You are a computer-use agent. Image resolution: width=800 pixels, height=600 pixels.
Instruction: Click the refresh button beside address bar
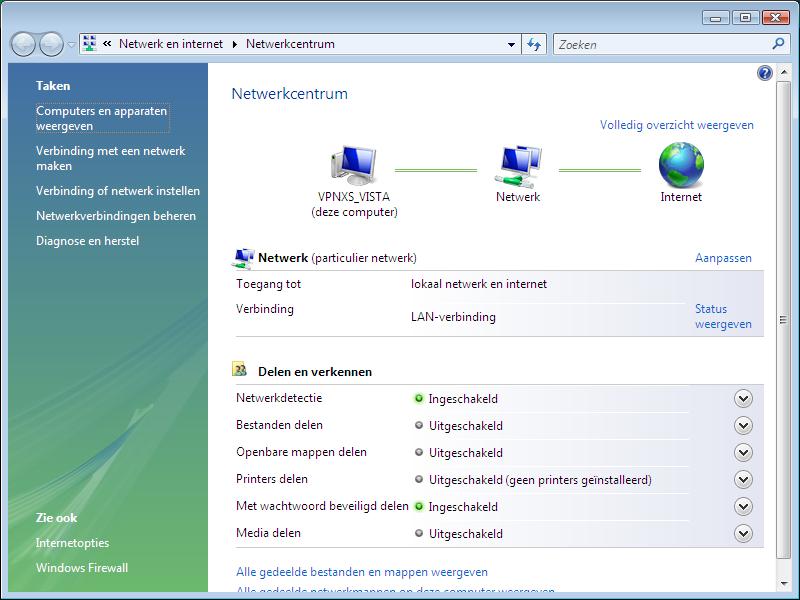coord(534,44)
